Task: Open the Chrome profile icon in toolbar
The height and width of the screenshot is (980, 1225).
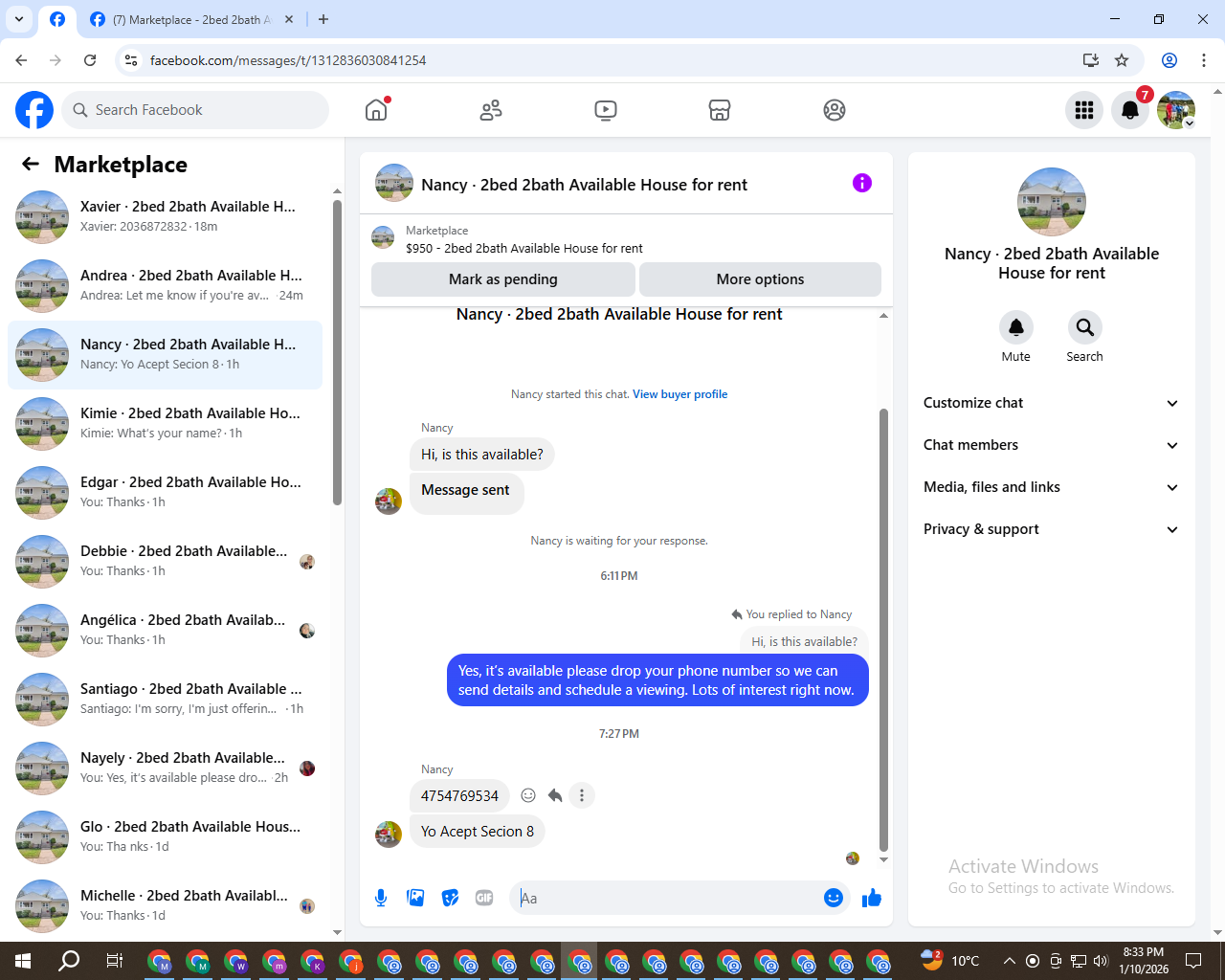Action: (x=1169, y=60)
